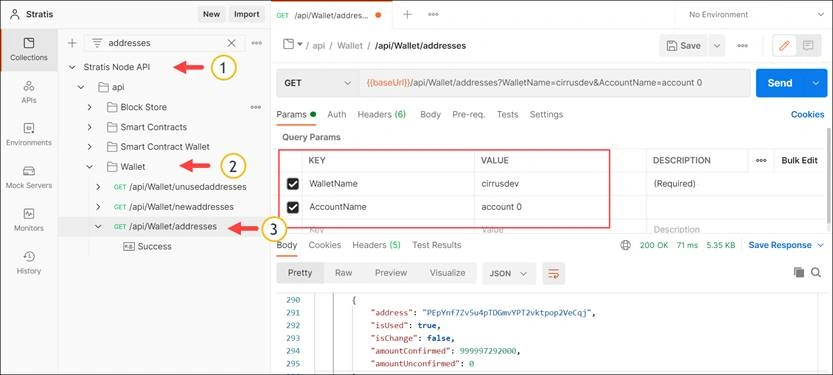Click the plus icon to create a collection

[72, 43]
